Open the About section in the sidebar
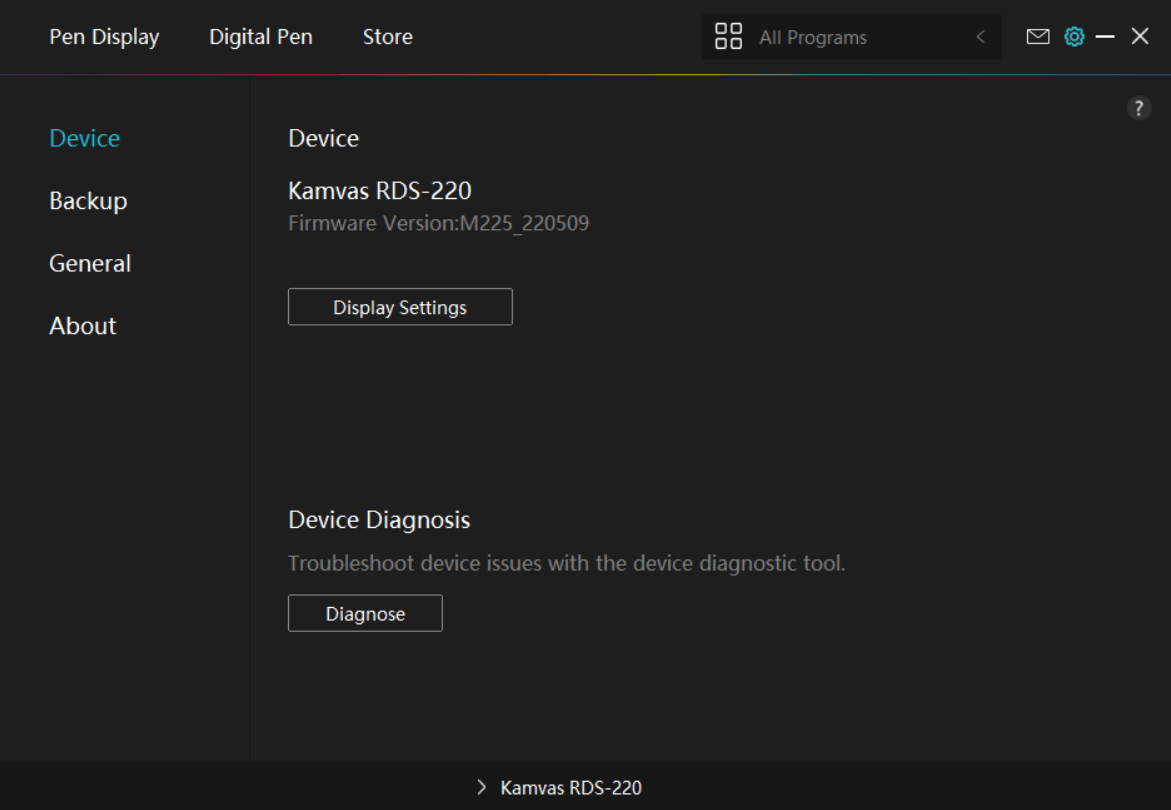The height and width of the screenshot is (810, 1171). point(83,326)
